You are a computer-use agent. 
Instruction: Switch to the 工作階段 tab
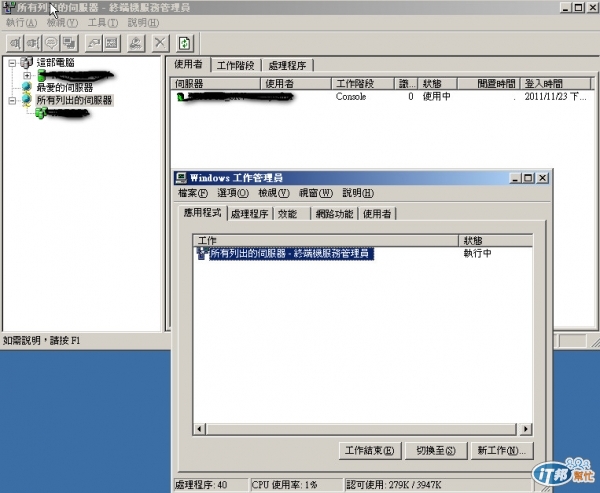tap(236, 65)
